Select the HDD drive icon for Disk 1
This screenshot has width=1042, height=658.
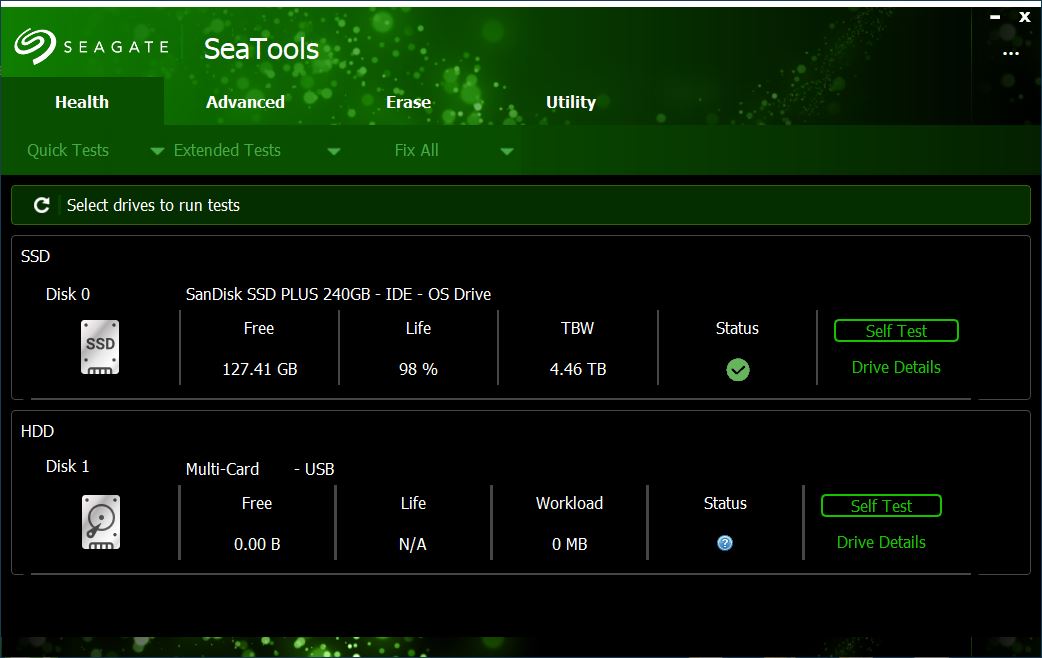tap(100, 522)
